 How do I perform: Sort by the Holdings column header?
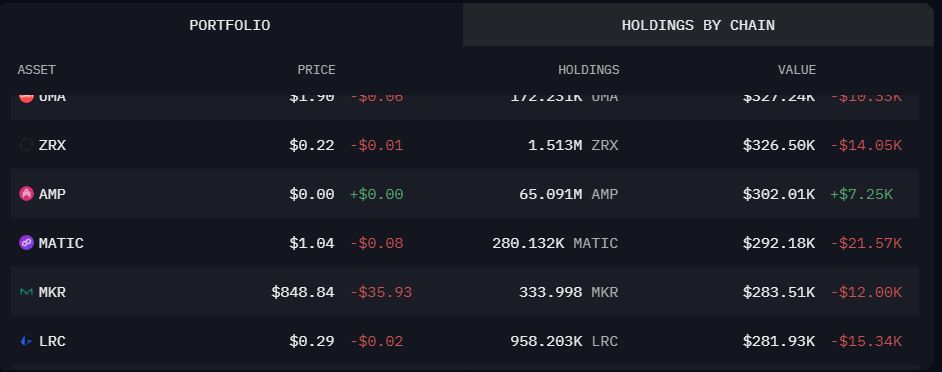pyautogui.click(x=589, y=70)
